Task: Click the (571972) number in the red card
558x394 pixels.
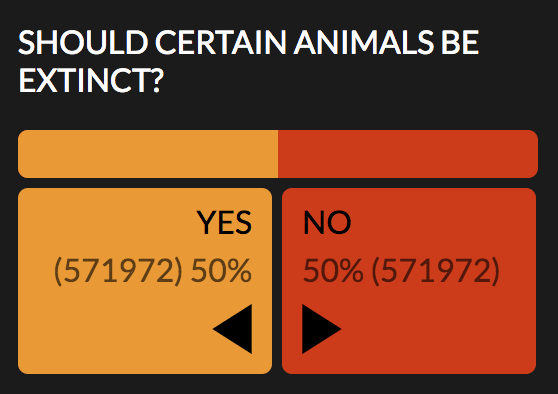Action: click(x=436, y=271)
